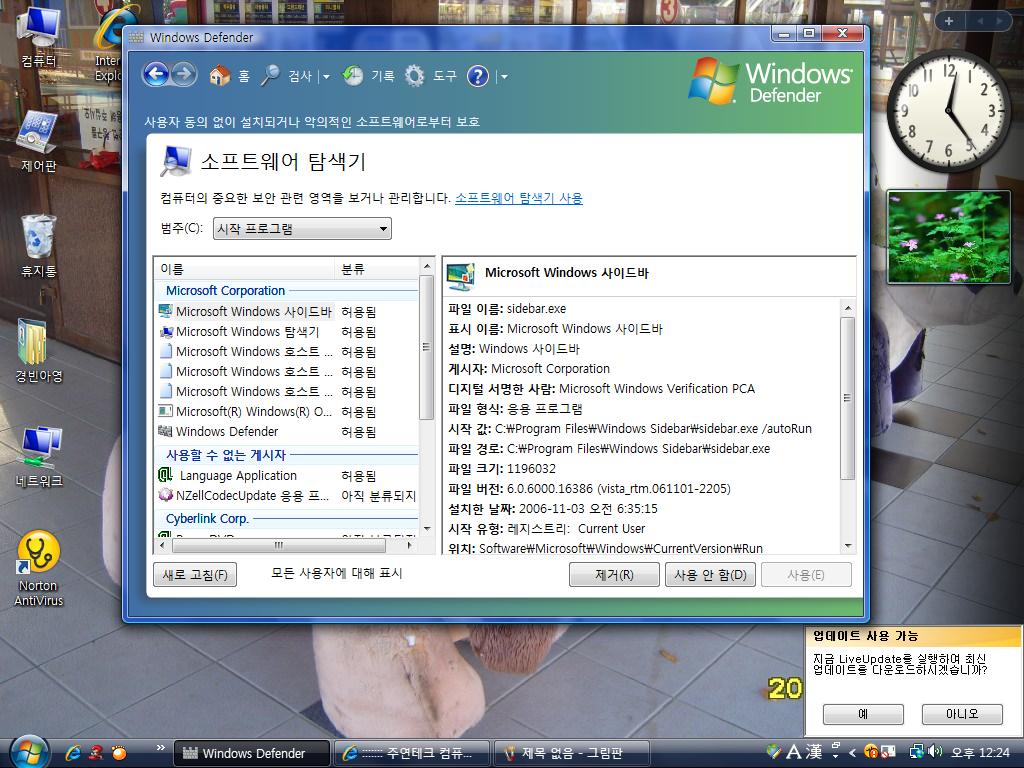This screenshot has width=1024, height=768.
Task: Open the 홈 (Home) page in Defender
Action: pos(229,76)
